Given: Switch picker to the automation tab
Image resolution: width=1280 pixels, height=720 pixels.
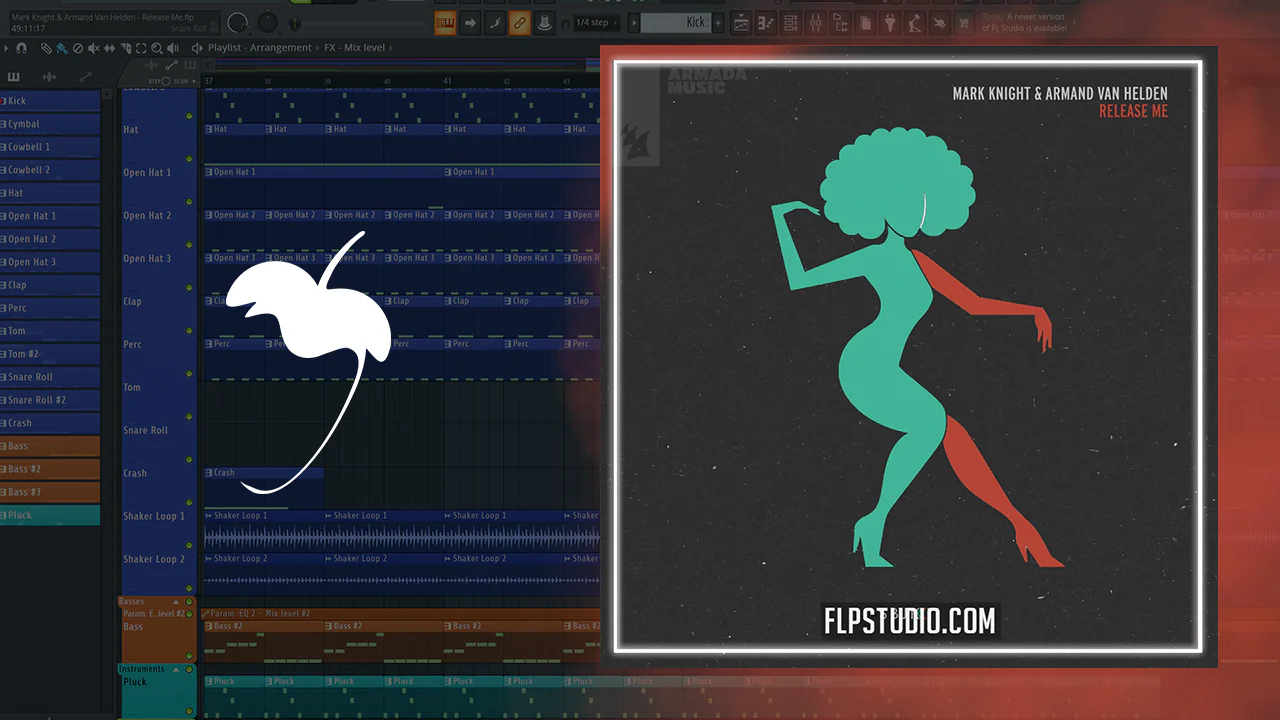Looking at the screenshot, I should click(x=85, y=77).
